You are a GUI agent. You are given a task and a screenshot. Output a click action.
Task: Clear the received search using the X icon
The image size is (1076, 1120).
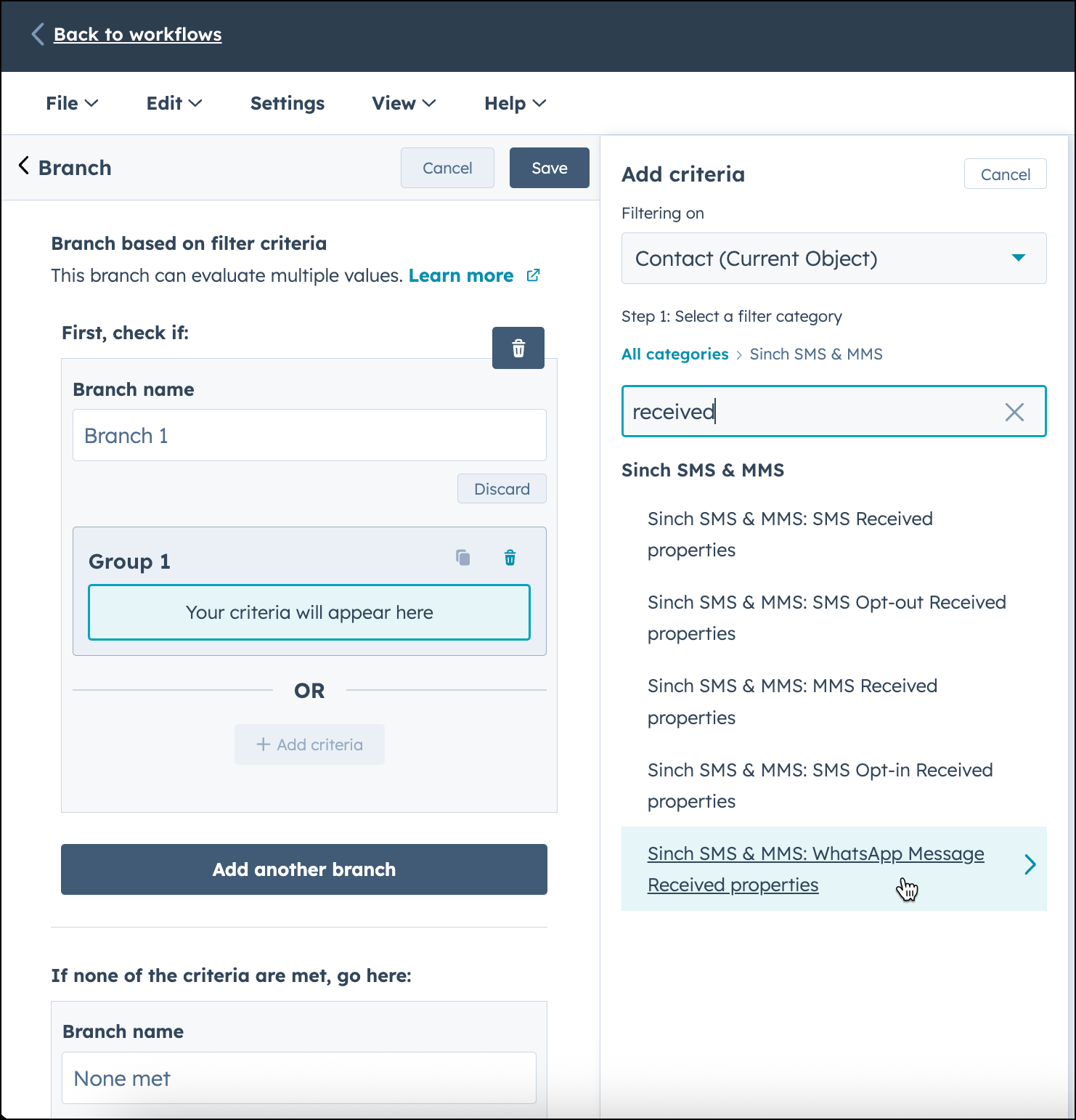click(x=1014, y=412)
